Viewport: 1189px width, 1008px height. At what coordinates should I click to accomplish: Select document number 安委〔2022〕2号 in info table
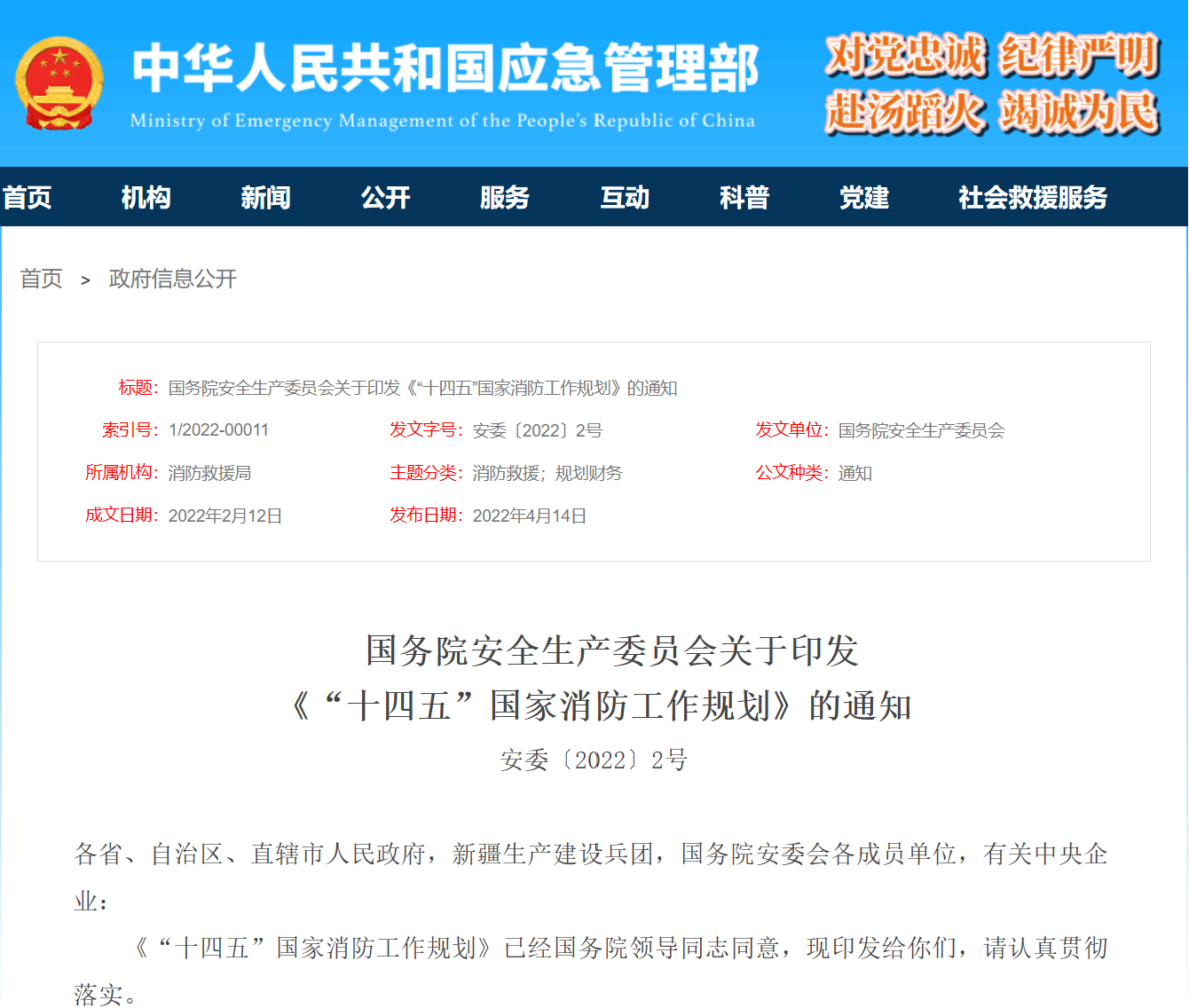tap(538, 430)
